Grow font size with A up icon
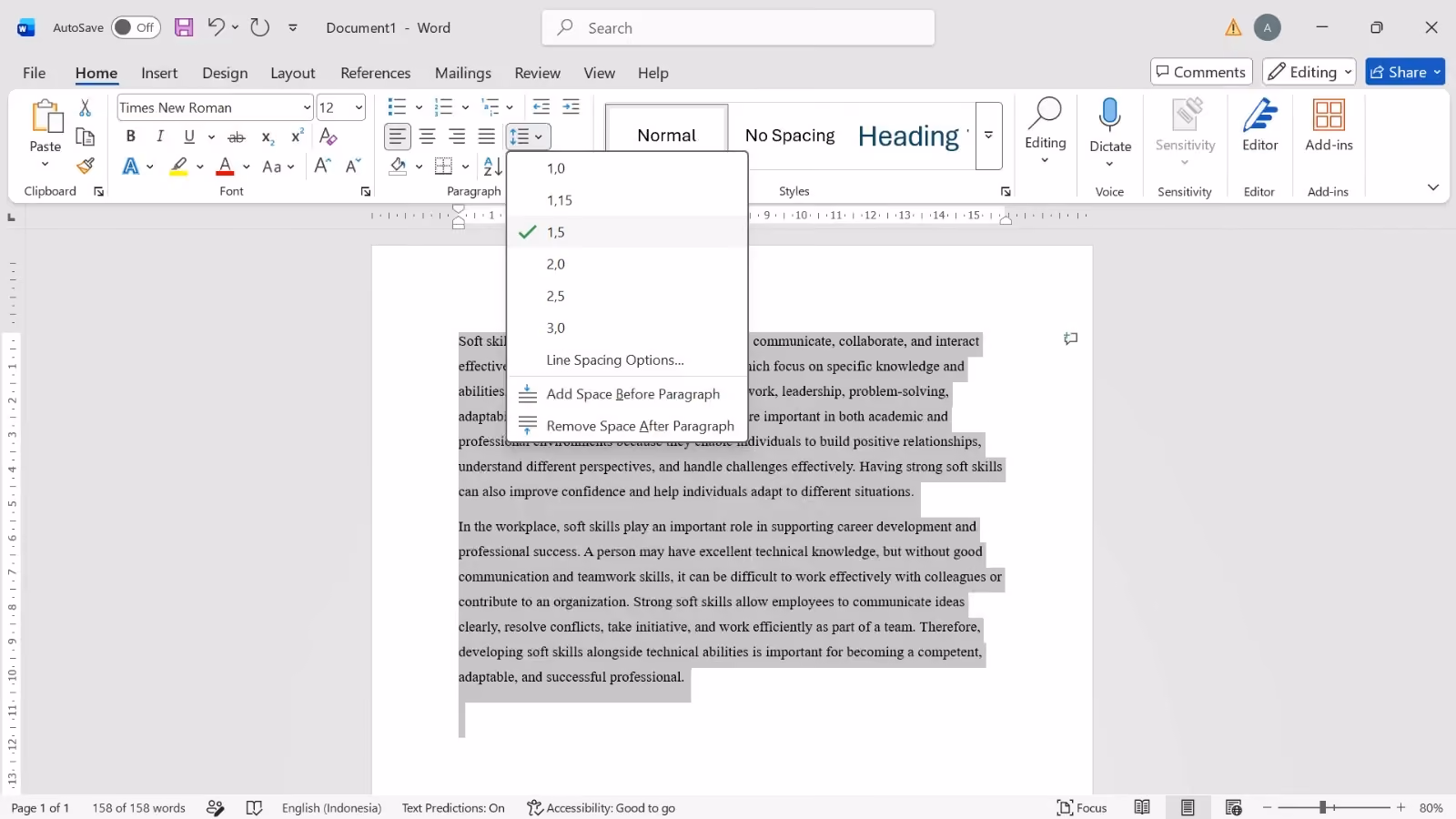 322,166
